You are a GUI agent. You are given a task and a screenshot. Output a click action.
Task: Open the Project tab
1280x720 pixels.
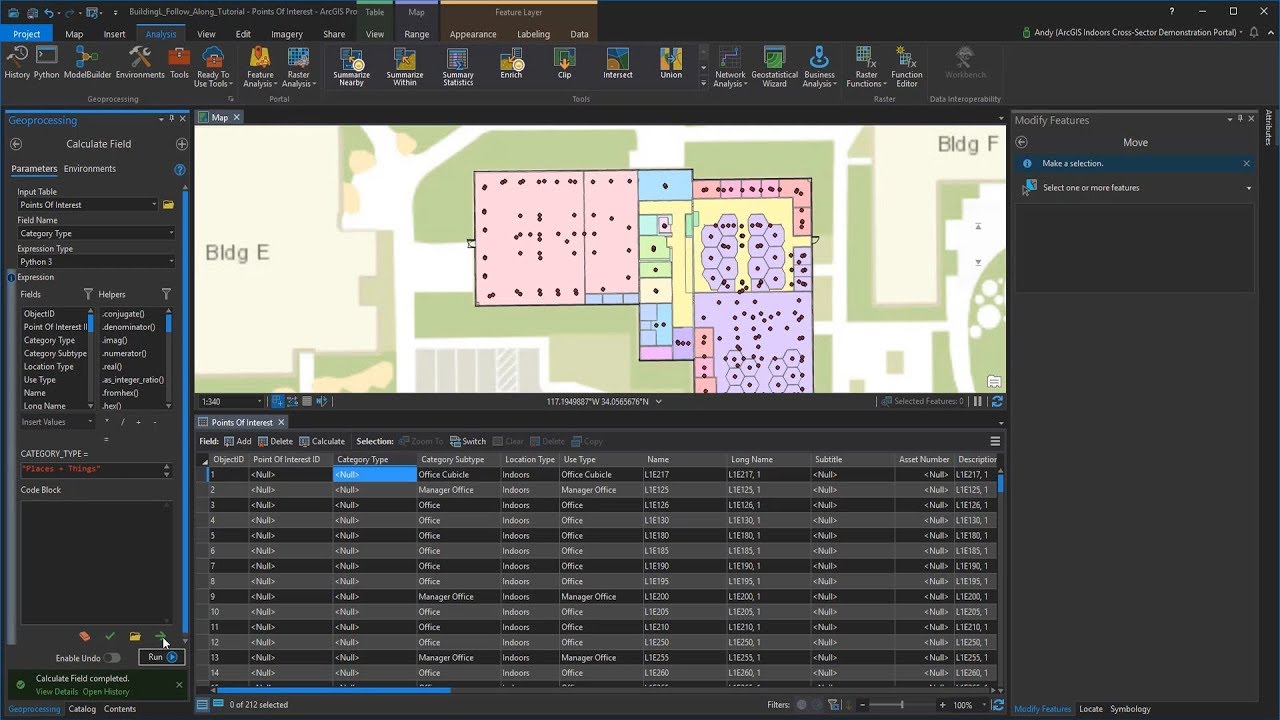(27, 34)
